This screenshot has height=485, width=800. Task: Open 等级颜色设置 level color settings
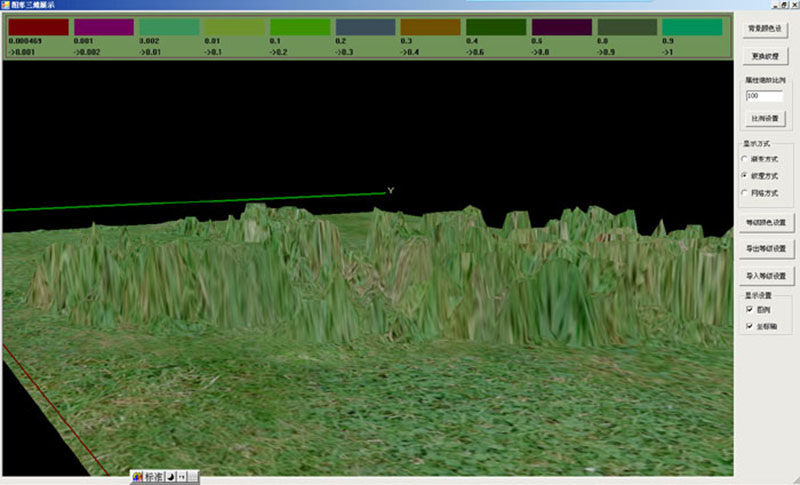pyautogui.click(x=767, y=221)
